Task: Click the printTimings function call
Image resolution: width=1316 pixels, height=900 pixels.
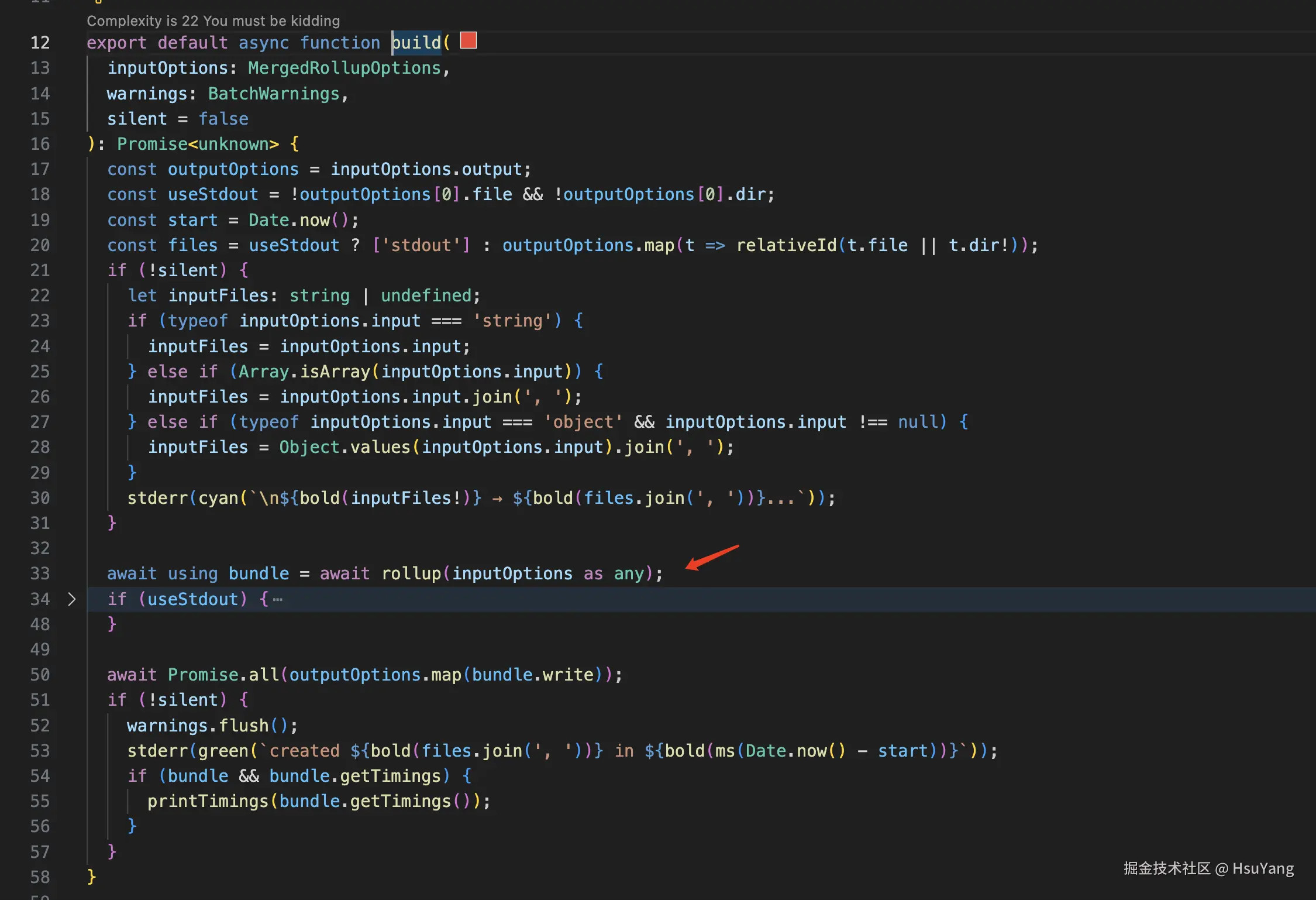Action: pos(208,801)
